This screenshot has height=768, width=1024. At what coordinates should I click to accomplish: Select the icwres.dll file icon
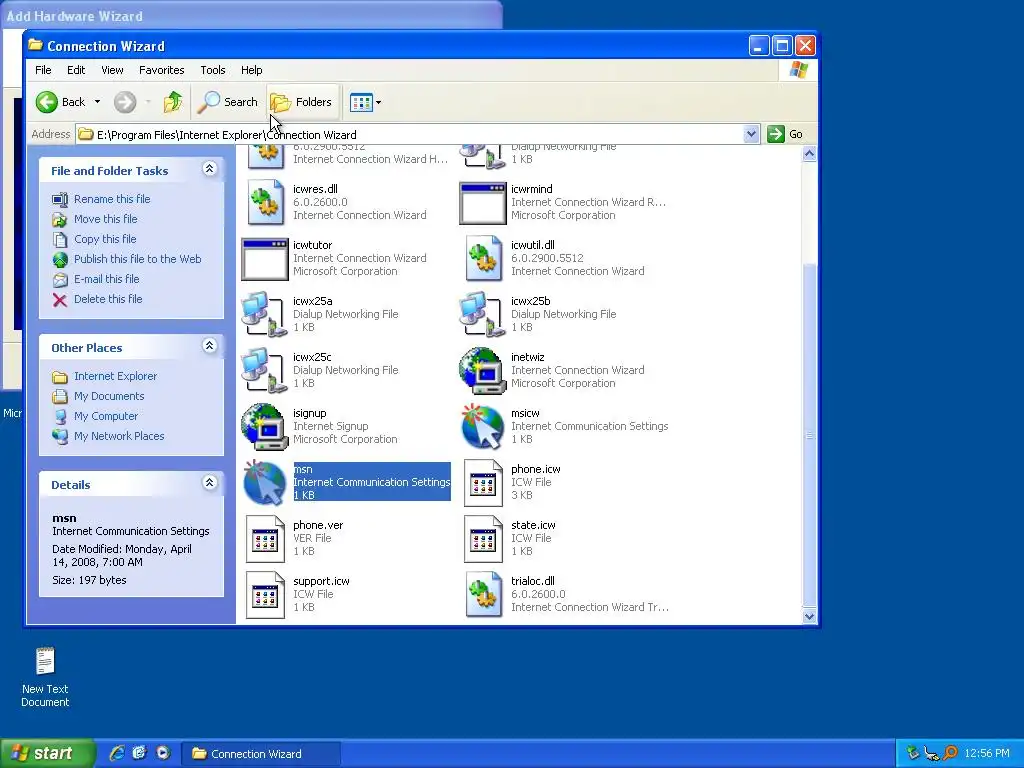[x=265, y=202]
